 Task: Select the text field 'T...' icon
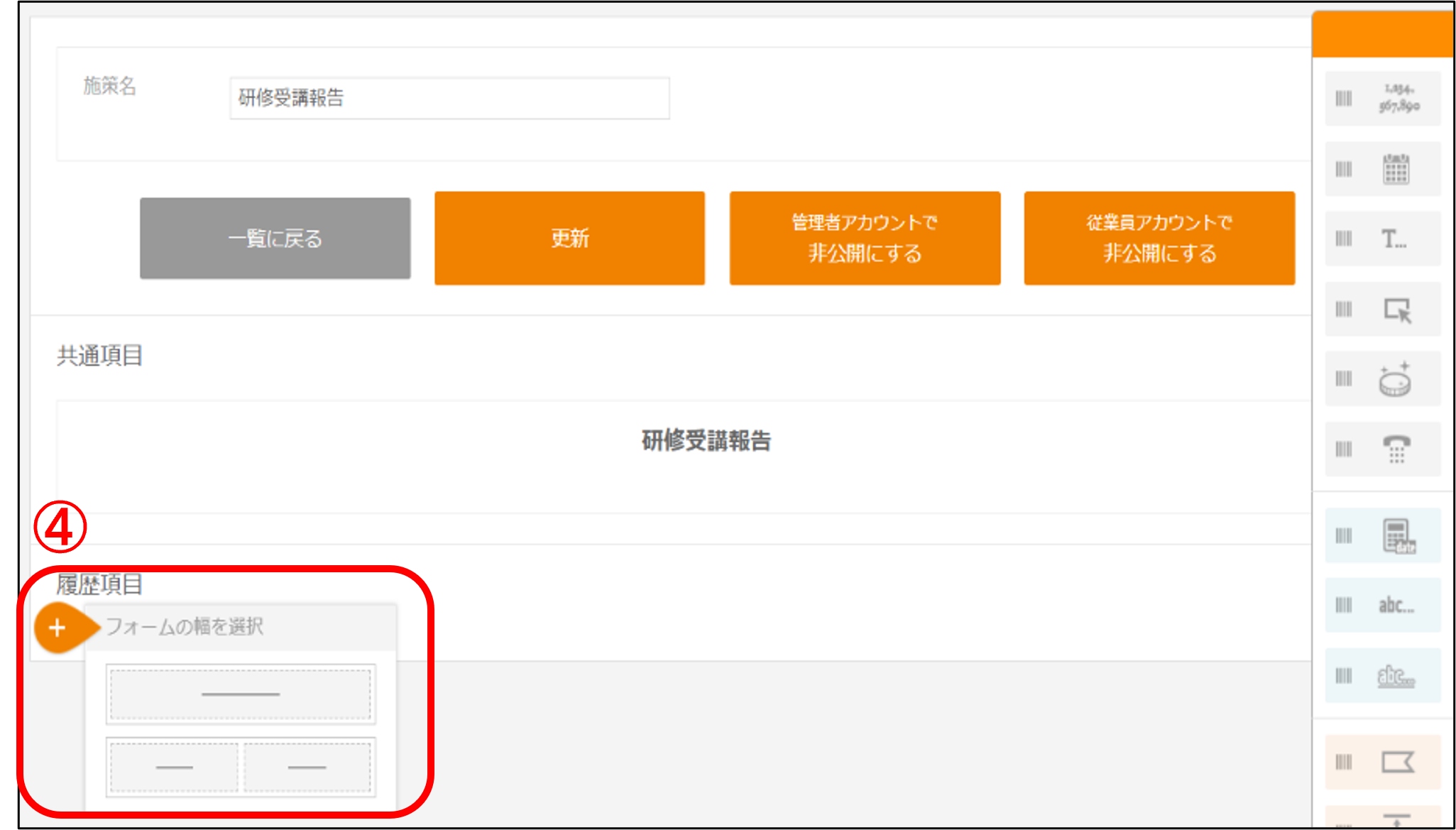[x=1394, y=239]
